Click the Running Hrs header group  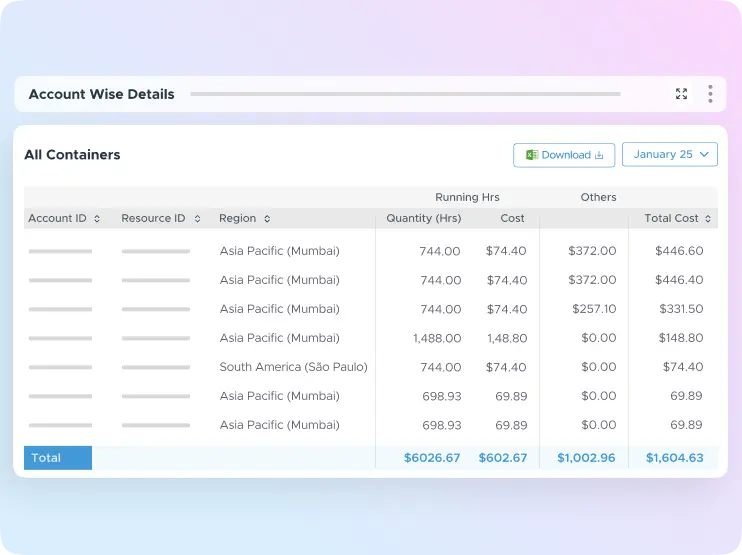coord(467,197)
